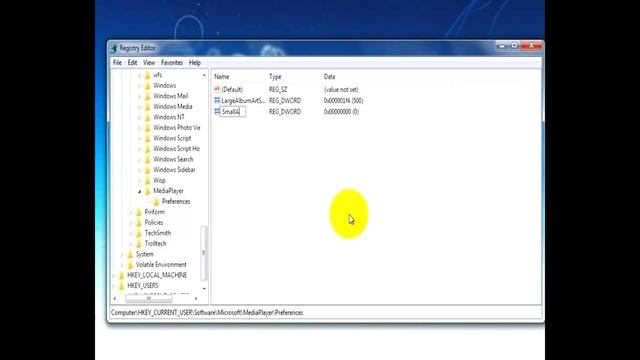Select the Trolltech key label
The width and height of the screenshot is (640, 360).
156,244
